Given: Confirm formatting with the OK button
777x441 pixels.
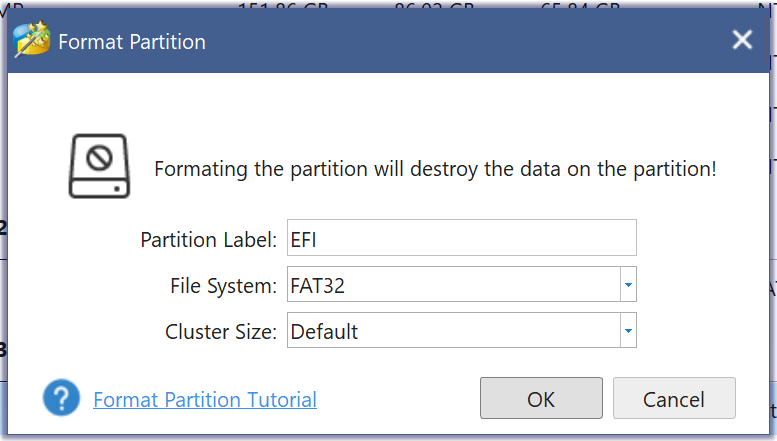Looking at the screenshot, I should tap(541, 399).
